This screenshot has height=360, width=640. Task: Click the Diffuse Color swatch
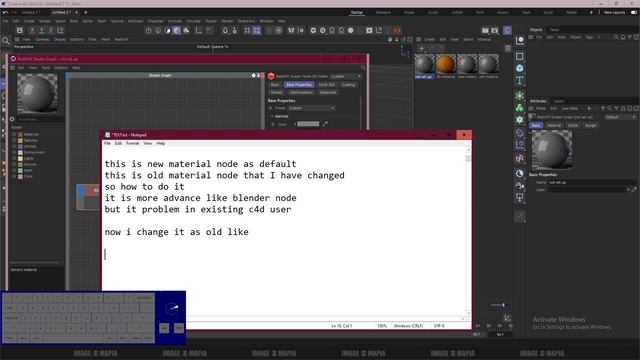308,124
